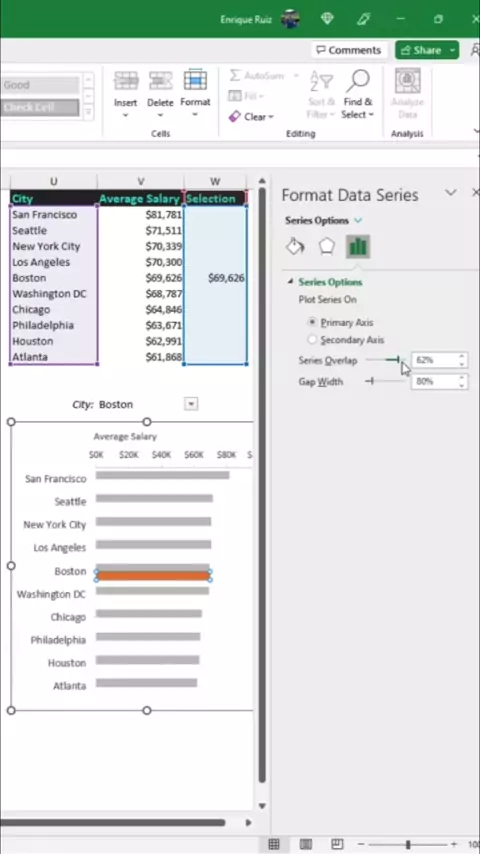Click the Comments button
The image size is (480, 854).
[349, 50]
